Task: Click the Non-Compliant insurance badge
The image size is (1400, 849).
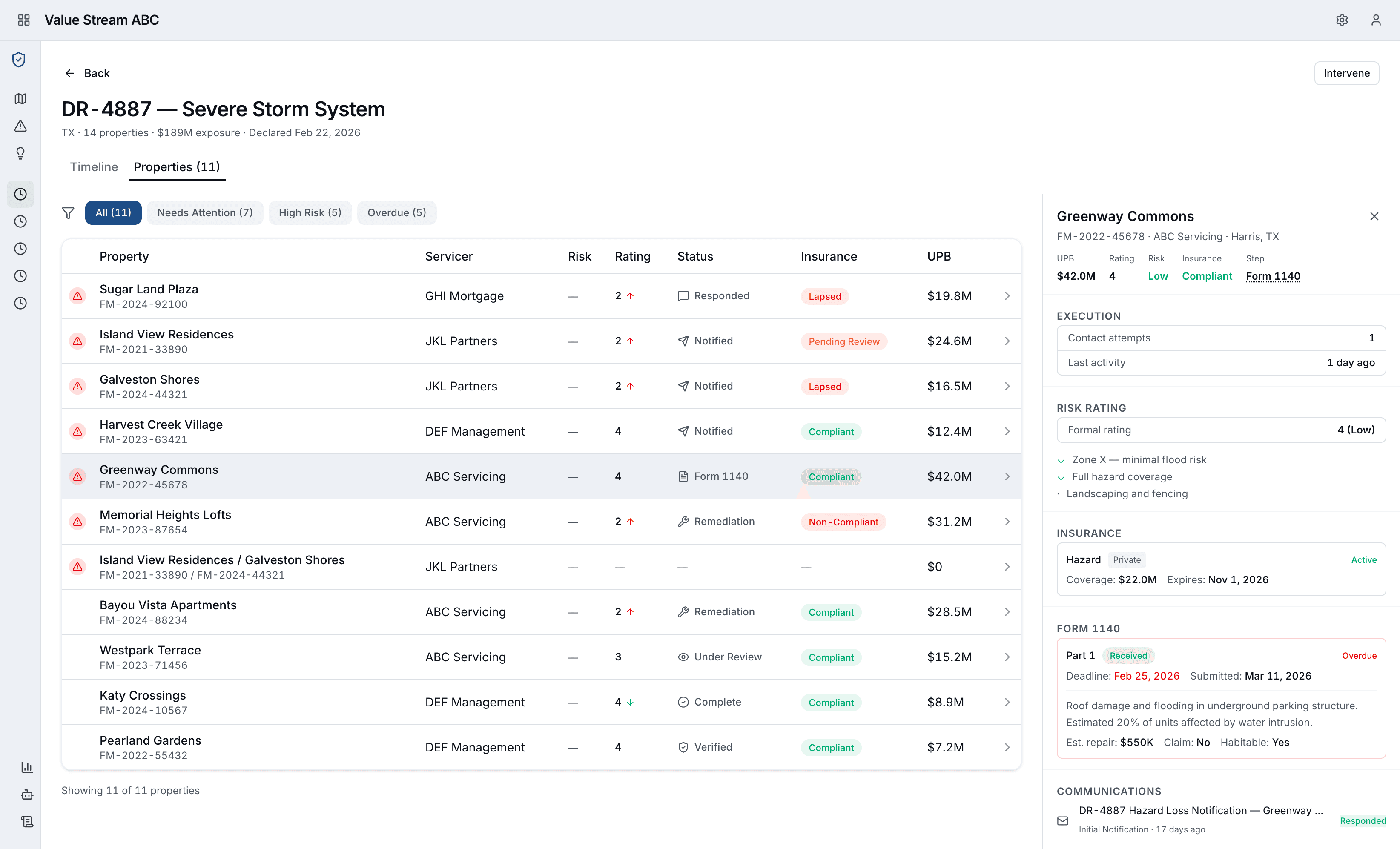Action: [x=843, y=522]
